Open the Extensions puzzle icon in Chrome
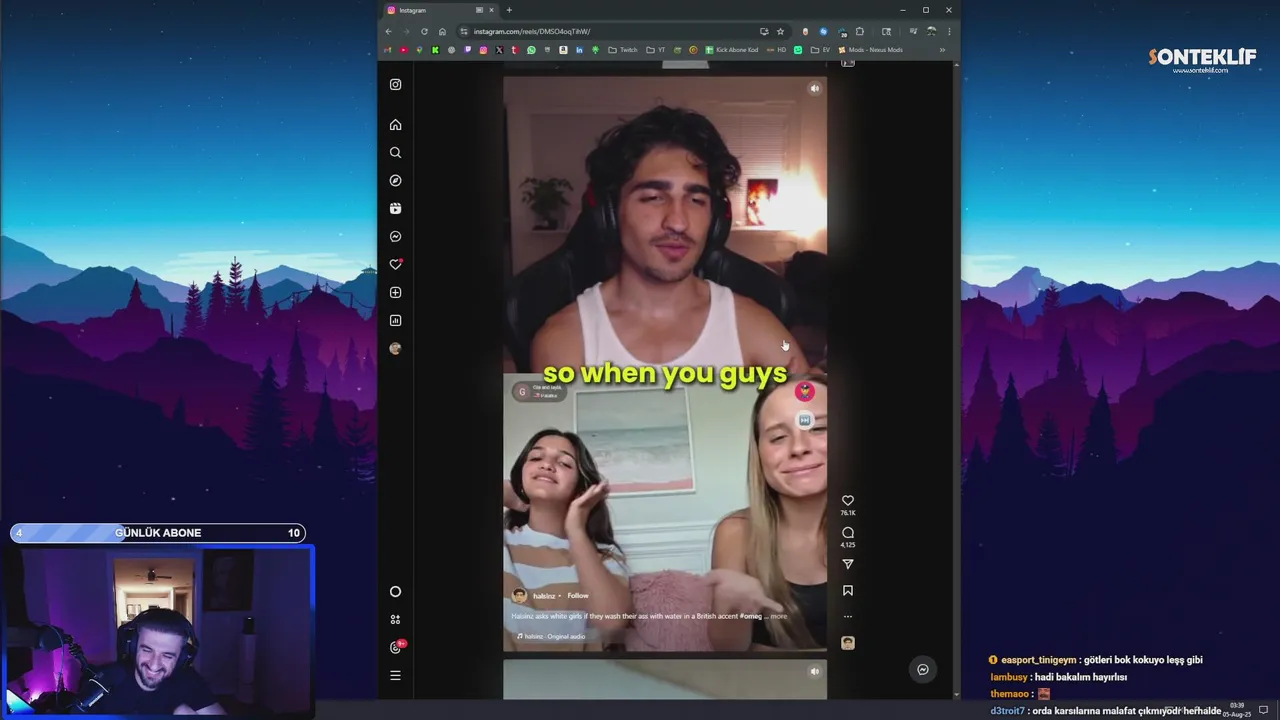The height and width of the screenshot is (720, 1280). [x=859, y=31]
